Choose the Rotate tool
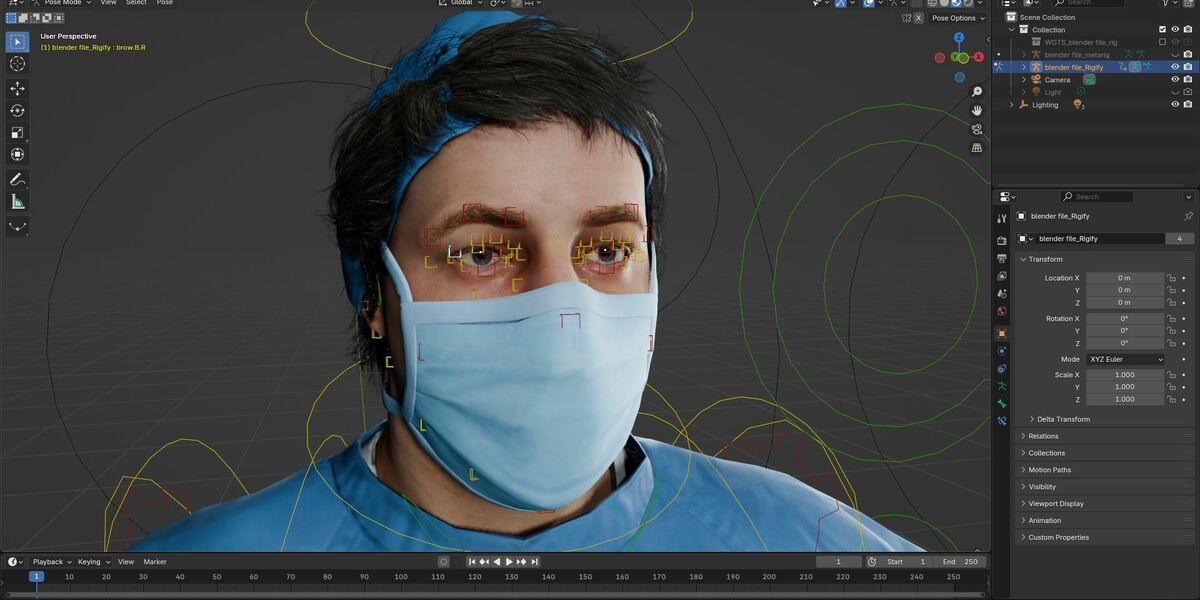Image resolution: width=1200 pixels, height=600 pixels. click(x=17, y=110)
